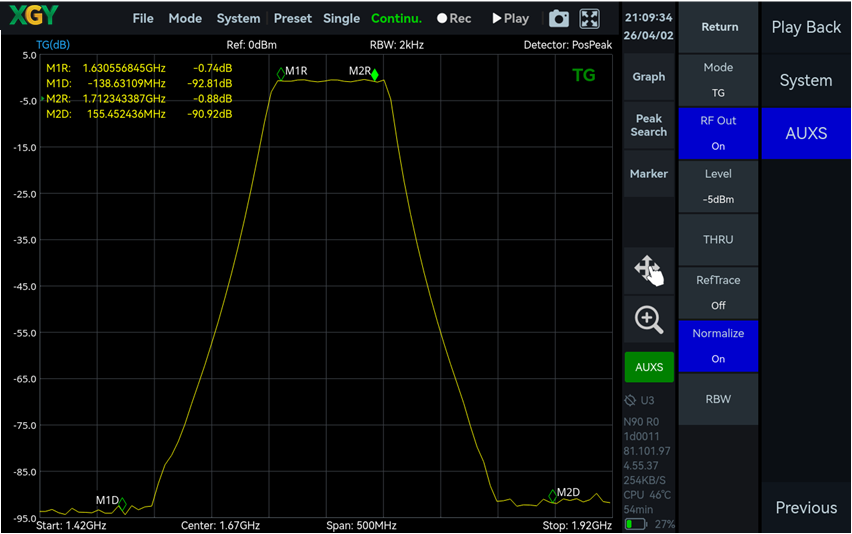Start recording with Rec button

click(454, 18)
